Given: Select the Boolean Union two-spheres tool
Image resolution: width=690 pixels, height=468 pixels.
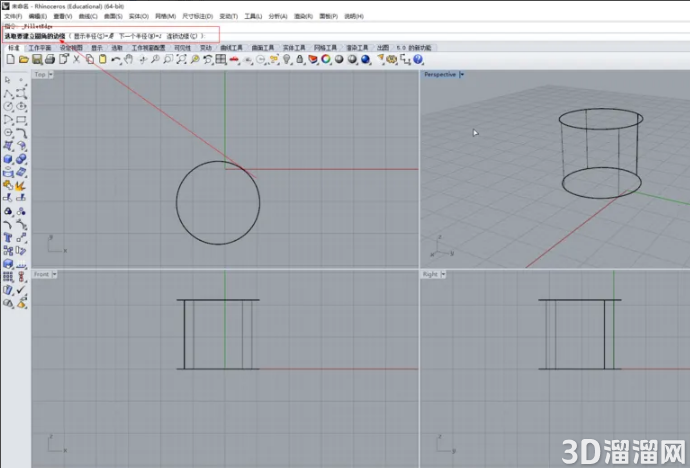Looking at the screenshot, I should click(21, 159).
